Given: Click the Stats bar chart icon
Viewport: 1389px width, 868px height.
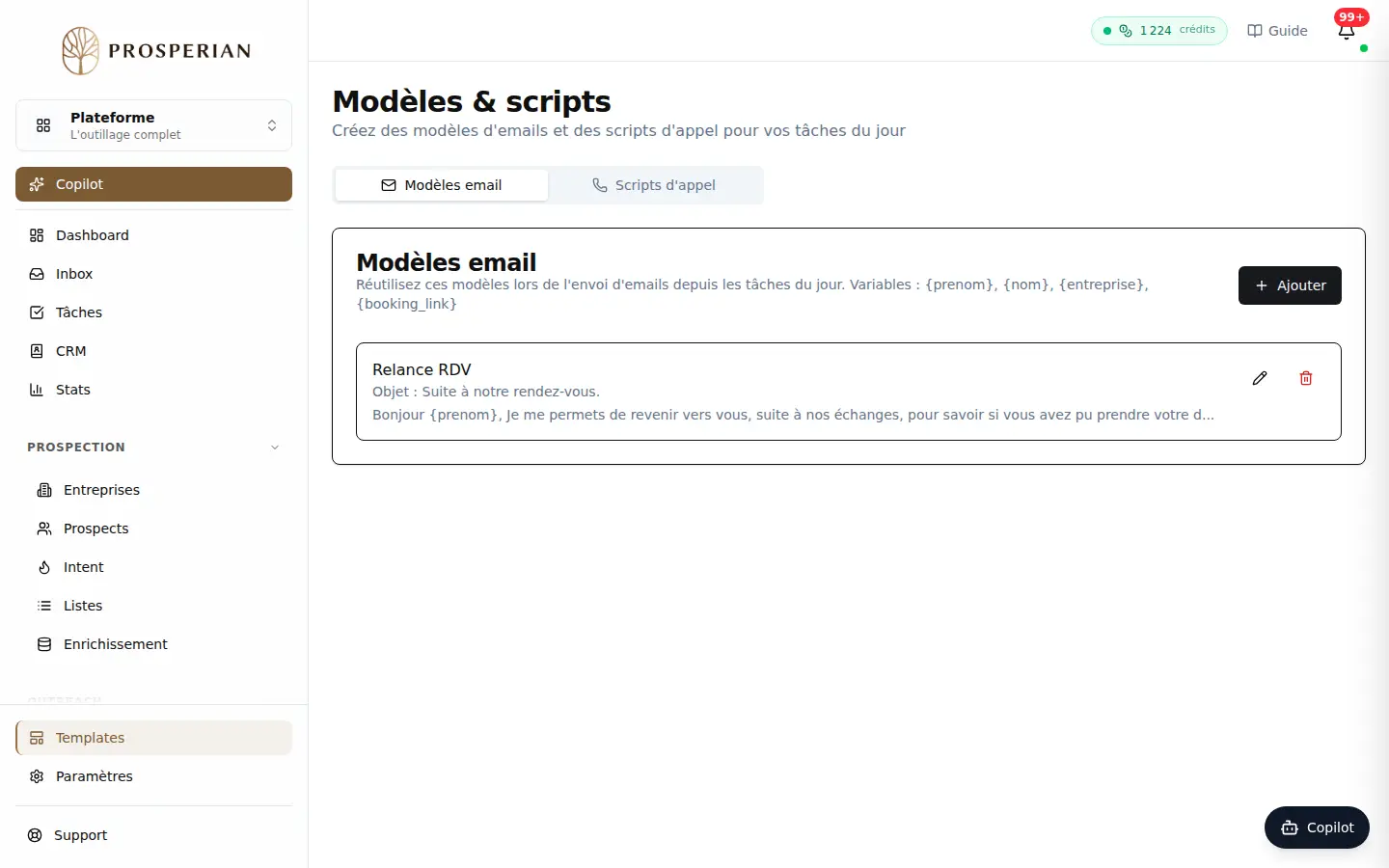Looking at the screenshot, I should tap(37, 390).
